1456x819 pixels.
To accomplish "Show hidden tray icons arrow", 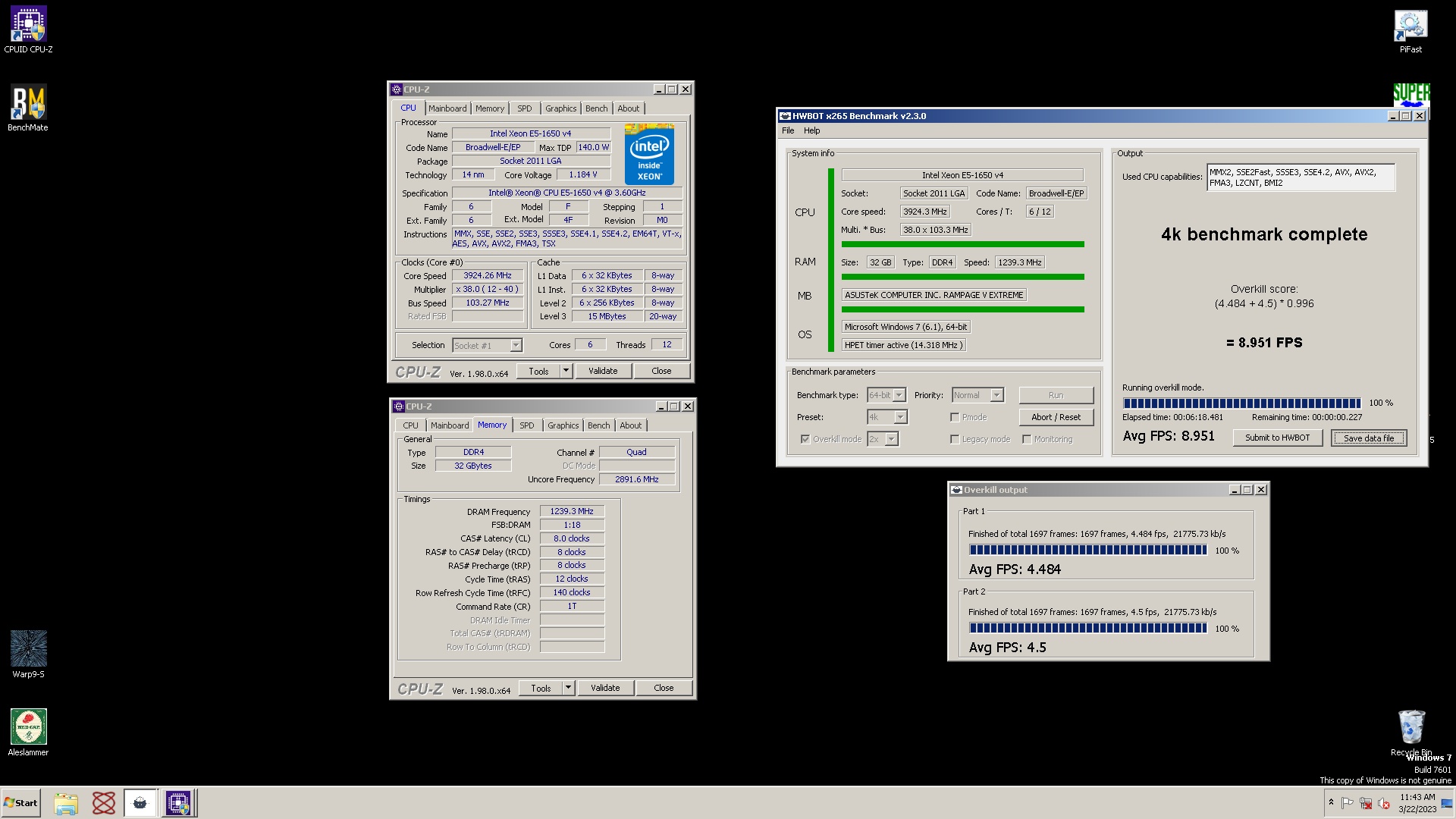I will coord(1330,802).
